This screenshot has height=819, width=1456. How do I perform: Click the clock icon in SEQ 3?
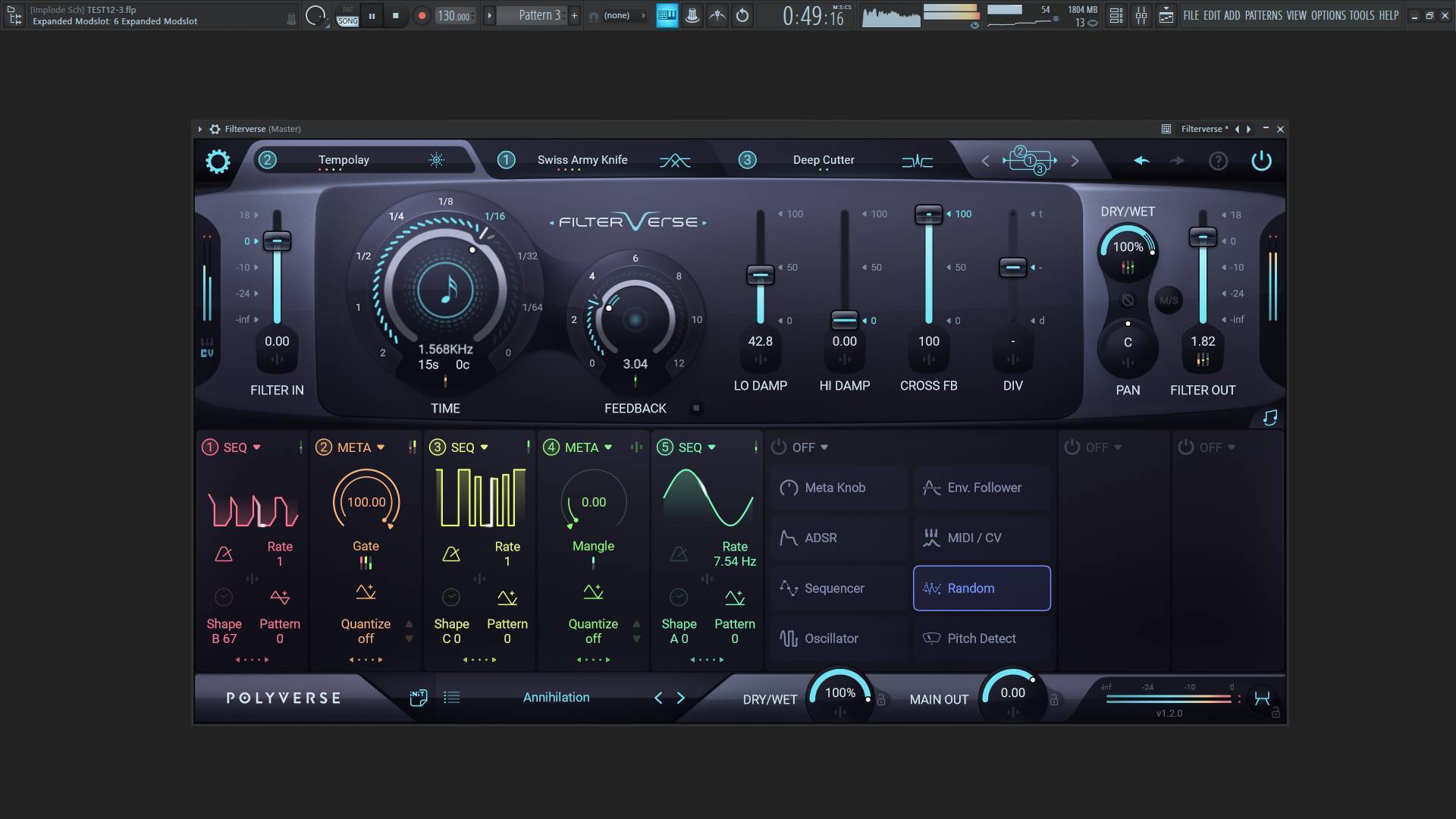click(451, 598)
